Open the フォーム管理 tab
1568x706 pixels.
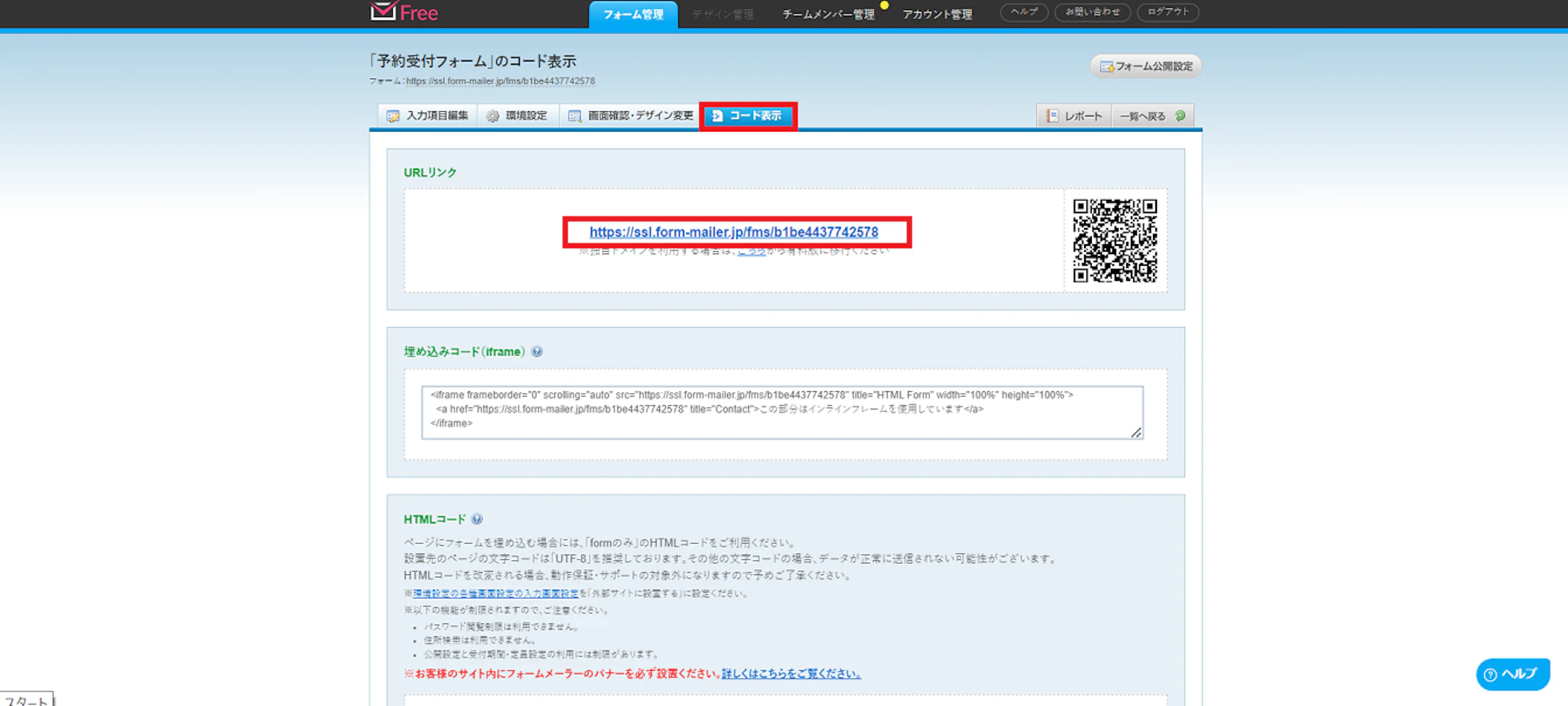coord(632,15)
